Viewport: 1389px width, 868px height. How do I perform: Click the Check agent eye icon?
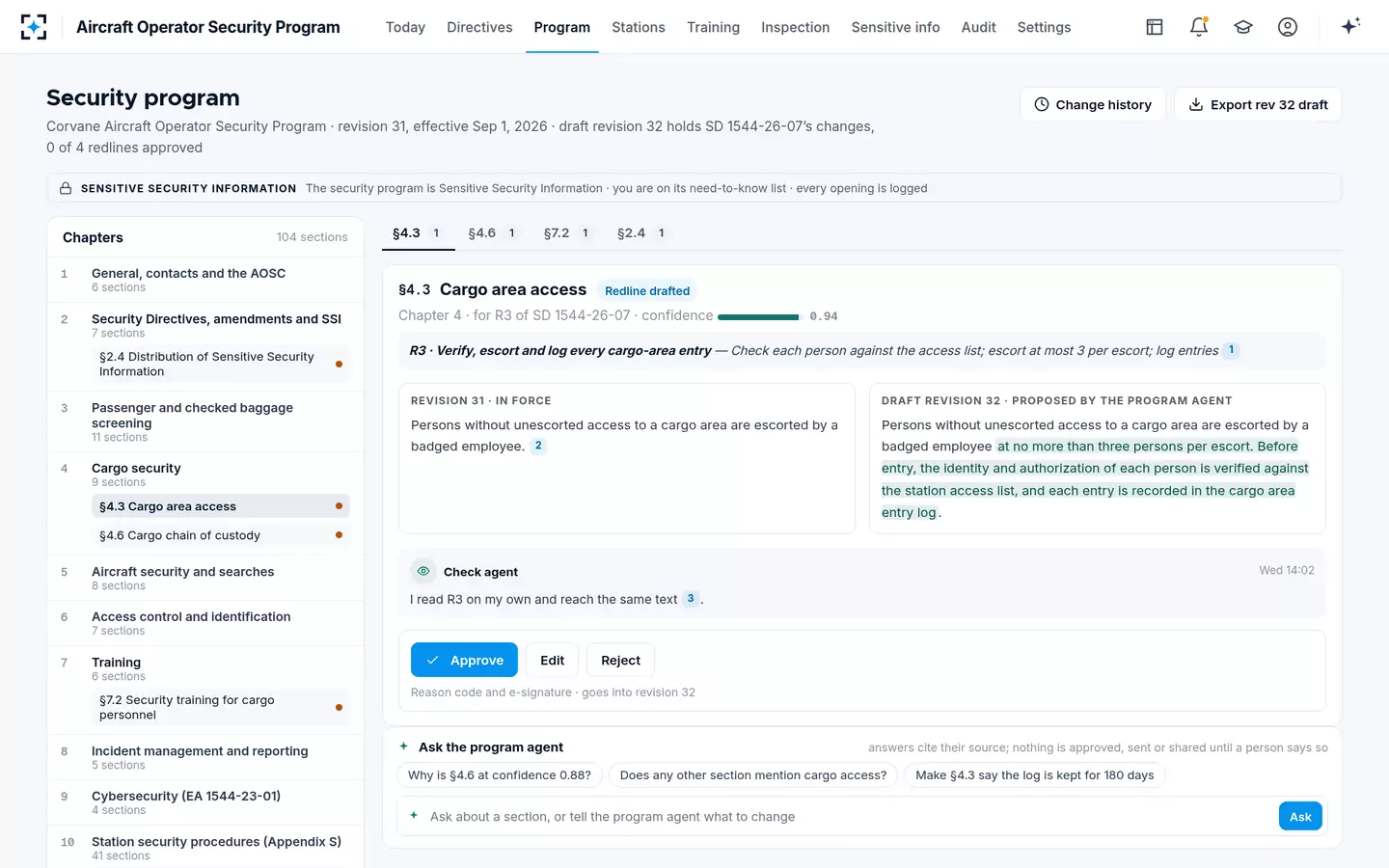coord(422,571)
